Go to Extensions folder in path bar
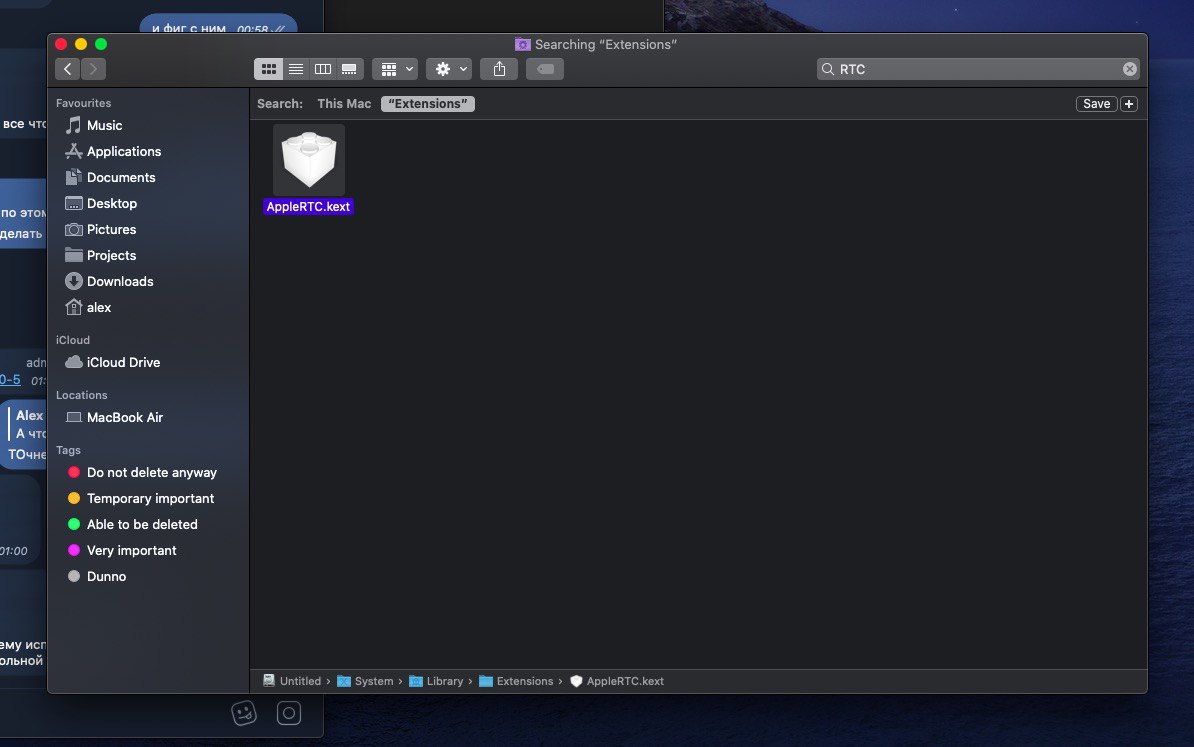 pyautogui.click(x=516, y=681)
